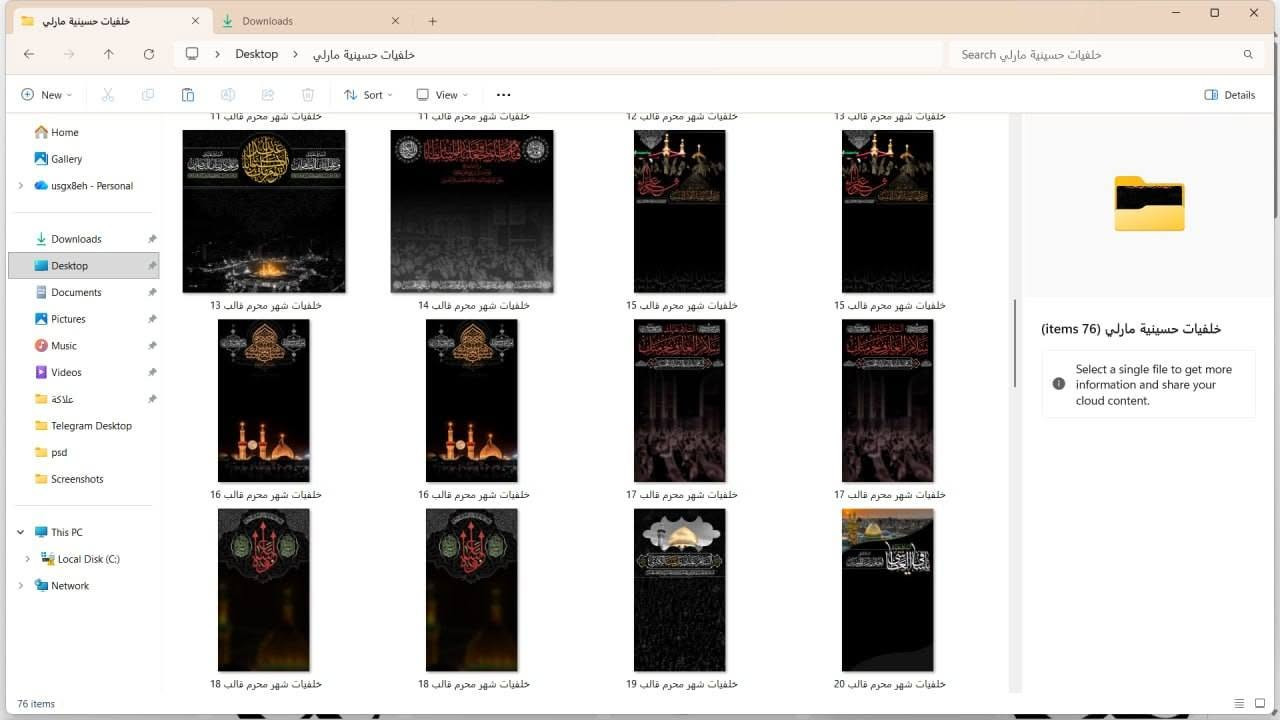This screenshot has width=1280, height=720.
Task: Click the pin icon beside Documents
Action: pos(152,292)
